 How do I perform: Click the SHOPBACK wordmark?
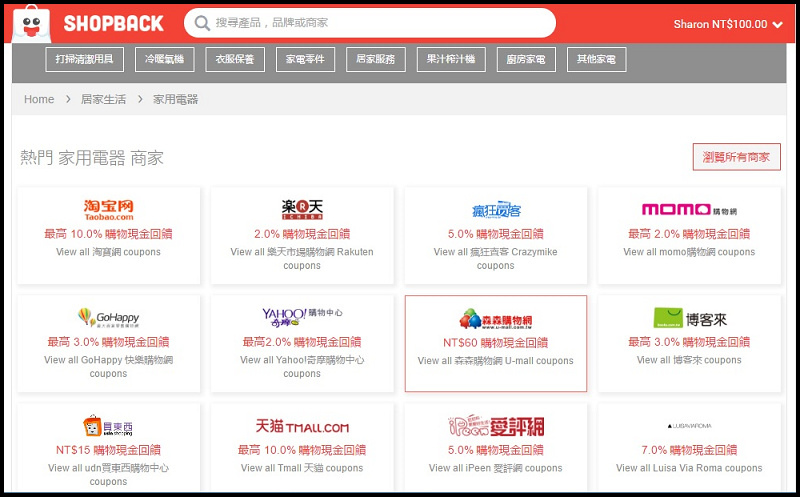point(113,23)
